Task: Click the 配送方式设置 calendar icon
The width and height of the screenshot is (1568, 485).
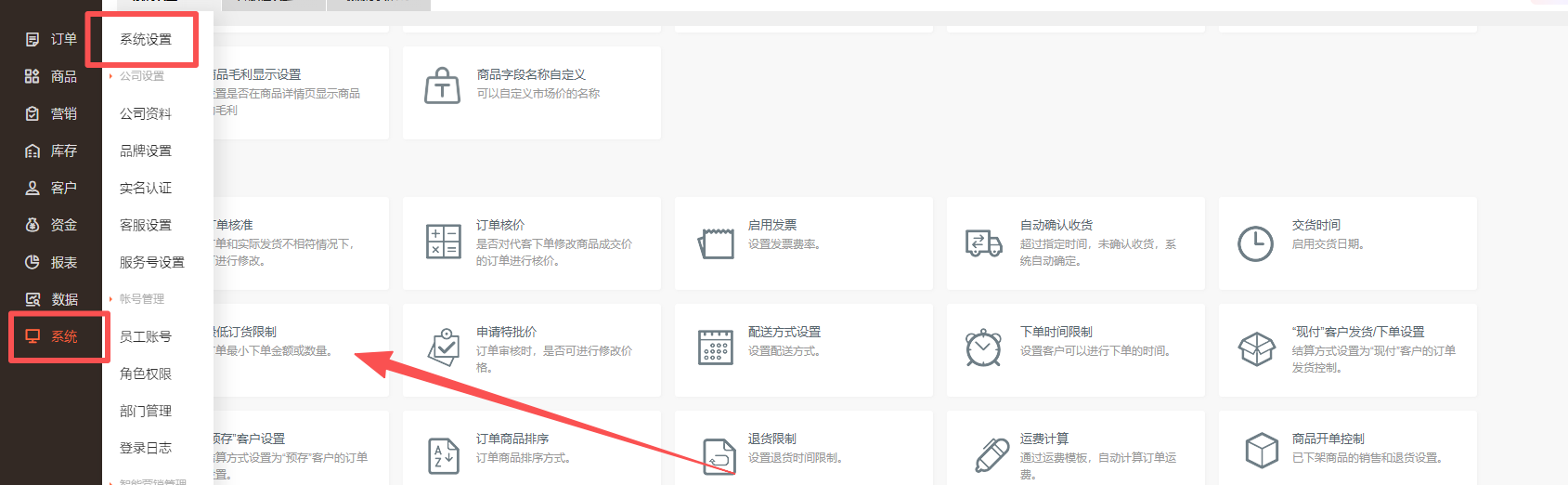Action: click(716, 347)
